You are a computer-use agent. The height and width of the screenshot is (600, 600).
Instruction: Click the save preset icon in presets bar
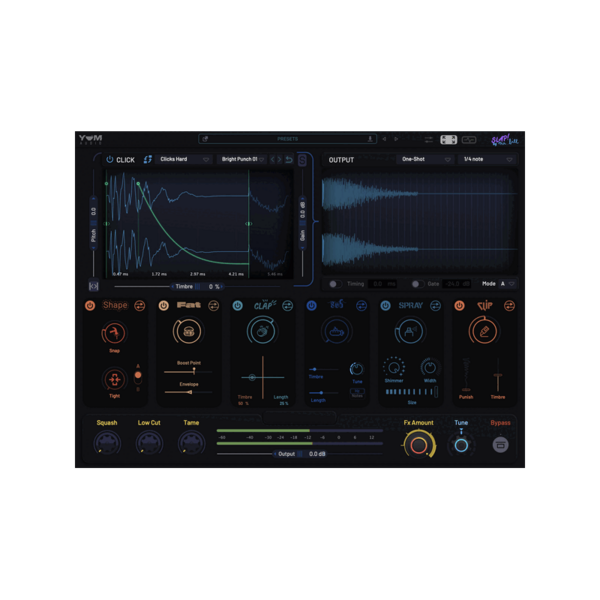coord(370,139)
